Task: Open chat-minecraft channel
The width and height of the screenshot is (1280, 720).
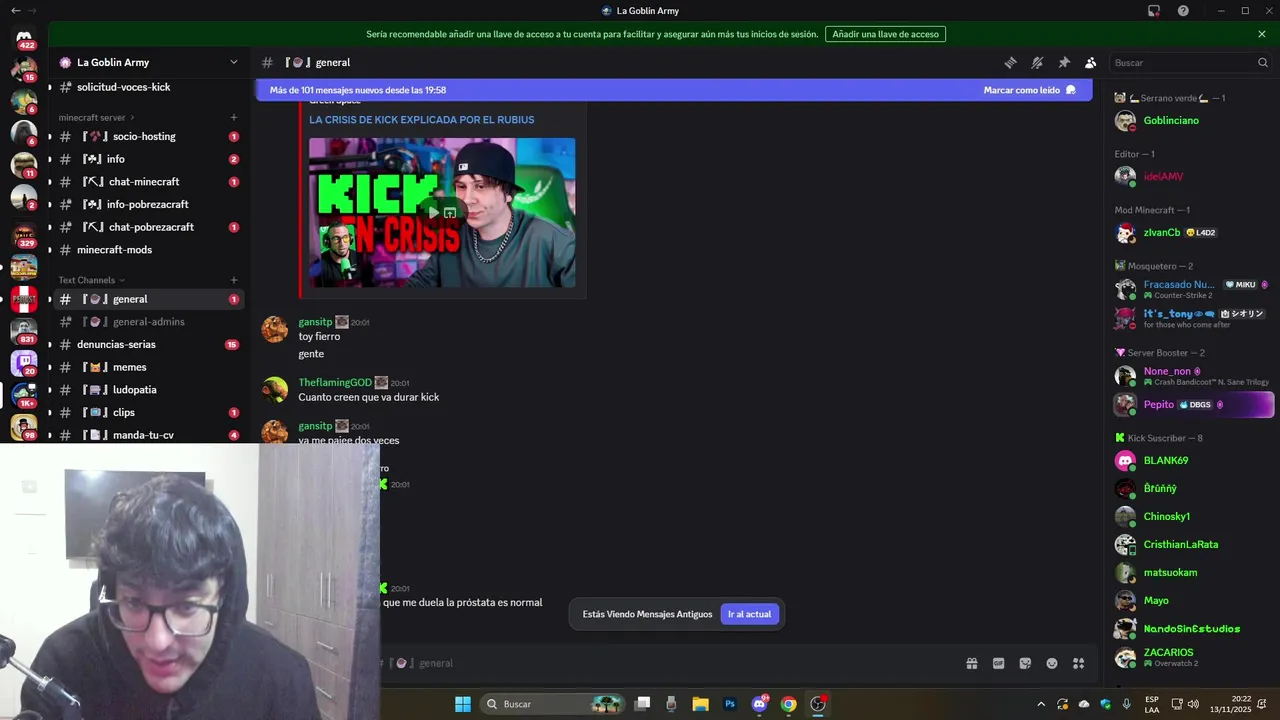Action: click(x=148, y=182)
